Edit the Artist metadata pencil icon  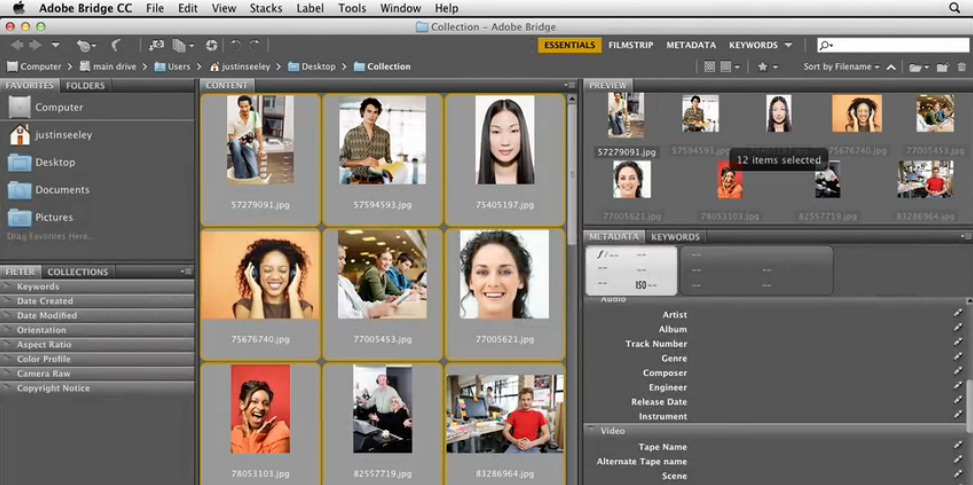click(958, 314)
